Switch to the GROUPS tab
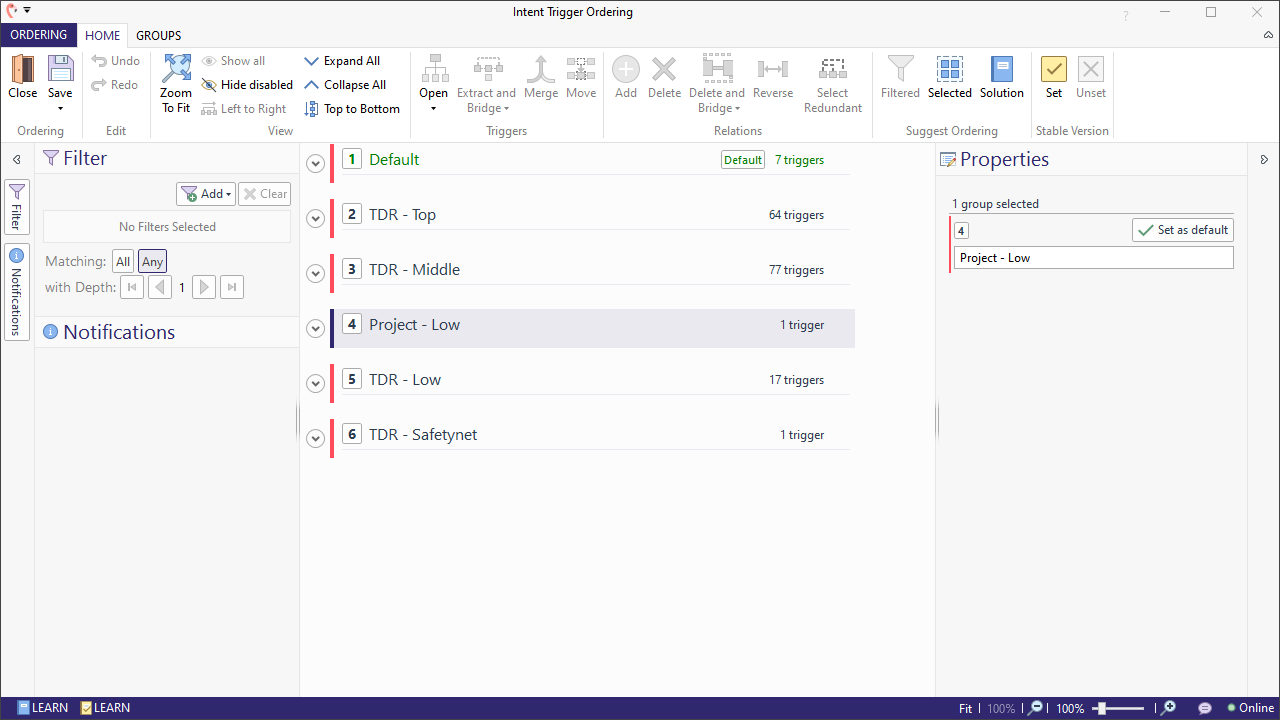 pos(158,34)
